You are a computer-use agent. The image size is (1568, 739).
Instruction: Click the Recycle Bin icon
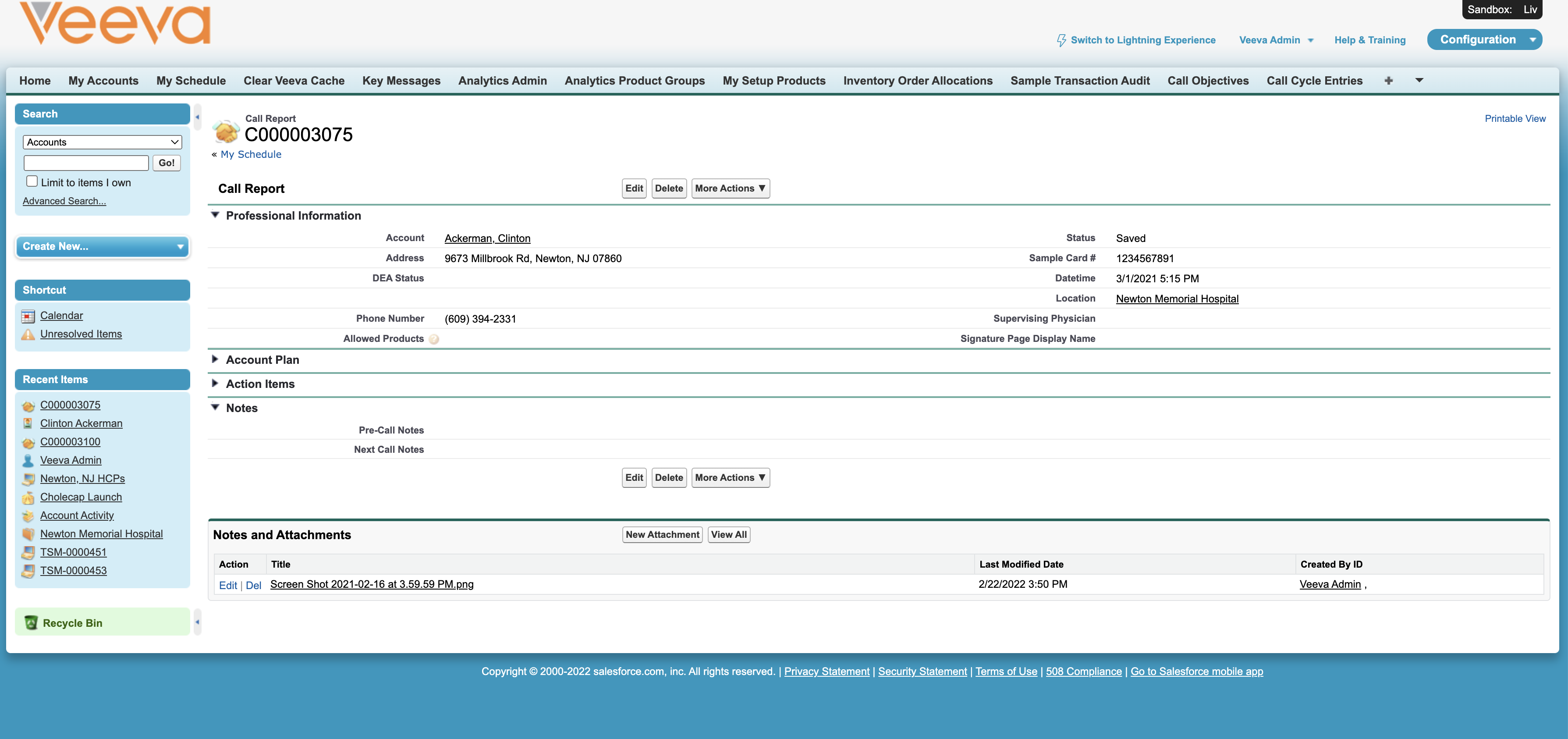click(x=30, y=623)
